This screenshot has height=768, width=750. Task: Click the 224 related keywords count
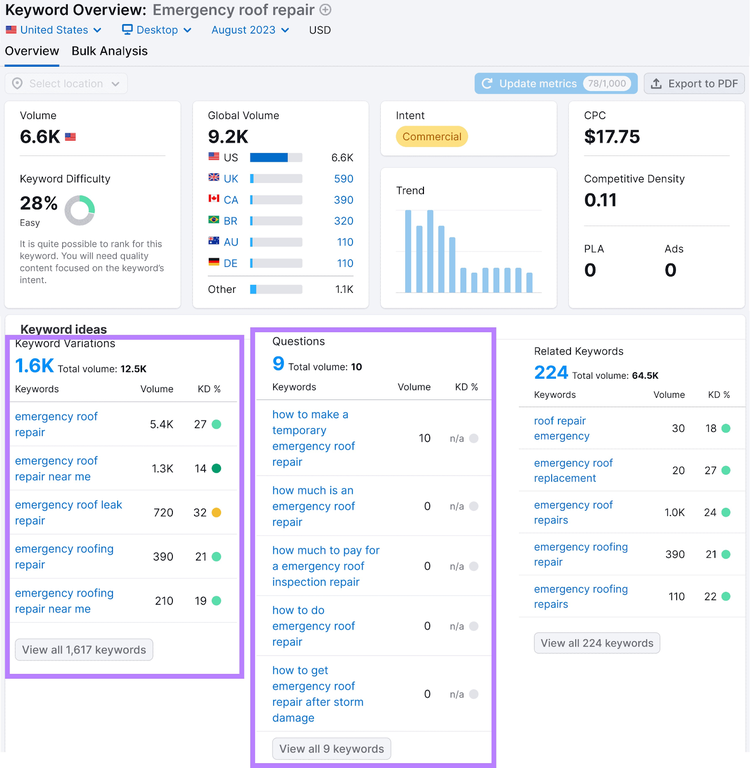coord(551,373)
